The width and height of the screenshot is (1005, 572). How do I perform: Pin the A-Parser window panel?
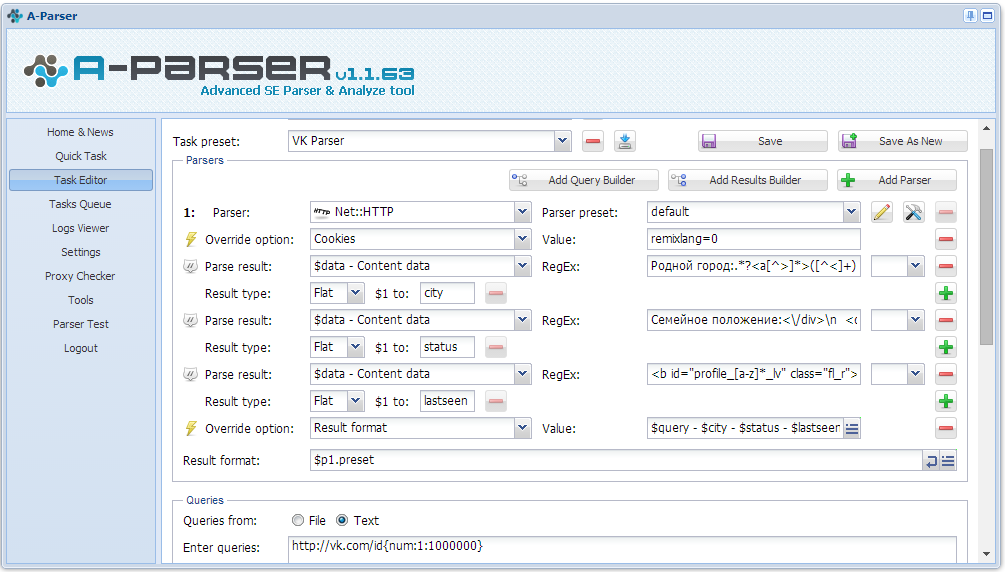pyautogui.click(x=970, y=16)
